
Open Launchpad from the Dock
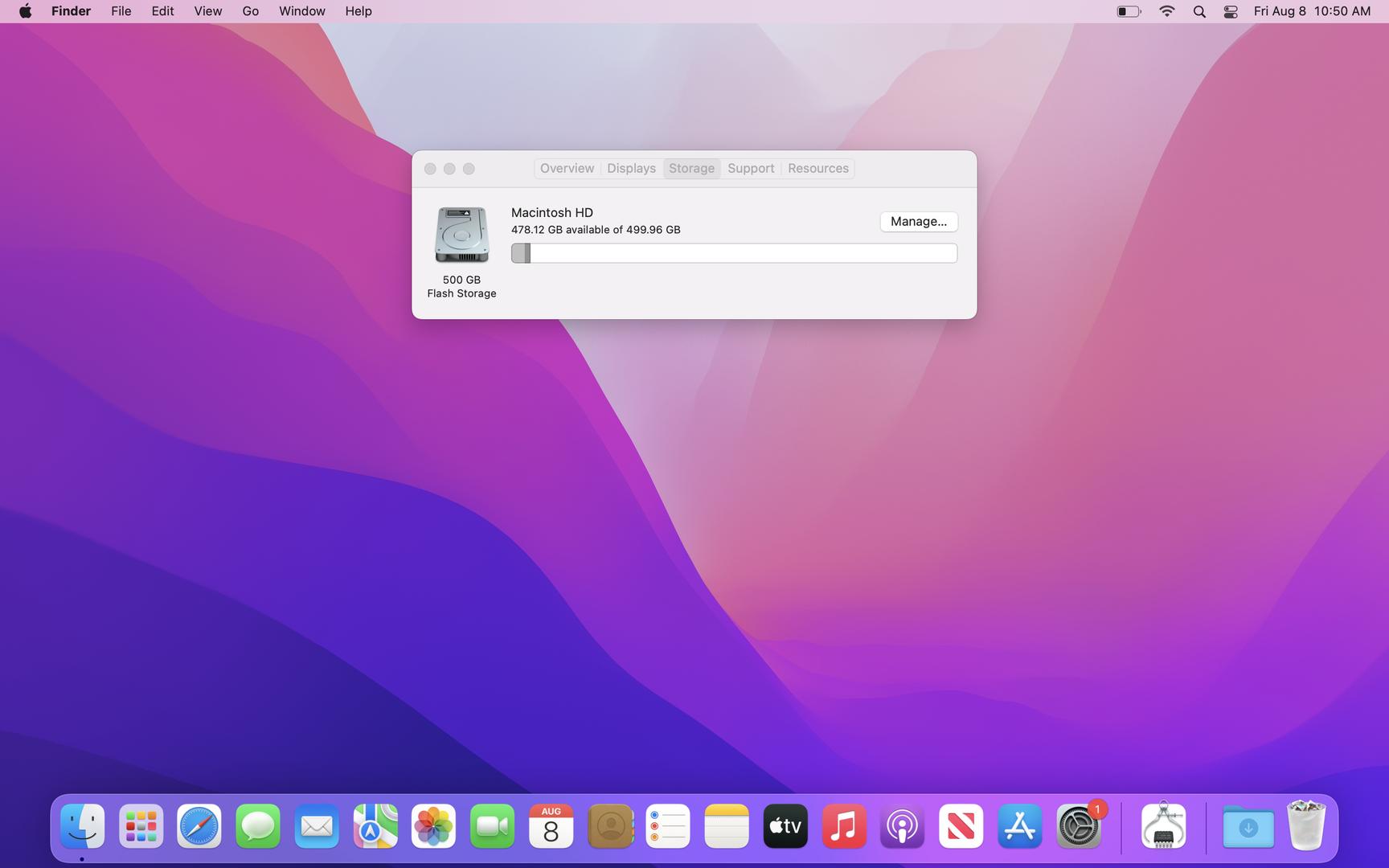141,826
